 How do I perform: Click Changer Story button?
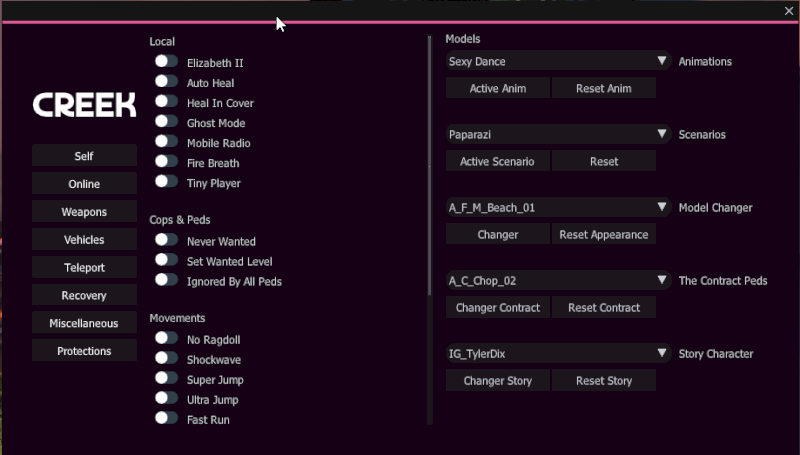click(497, 380)
